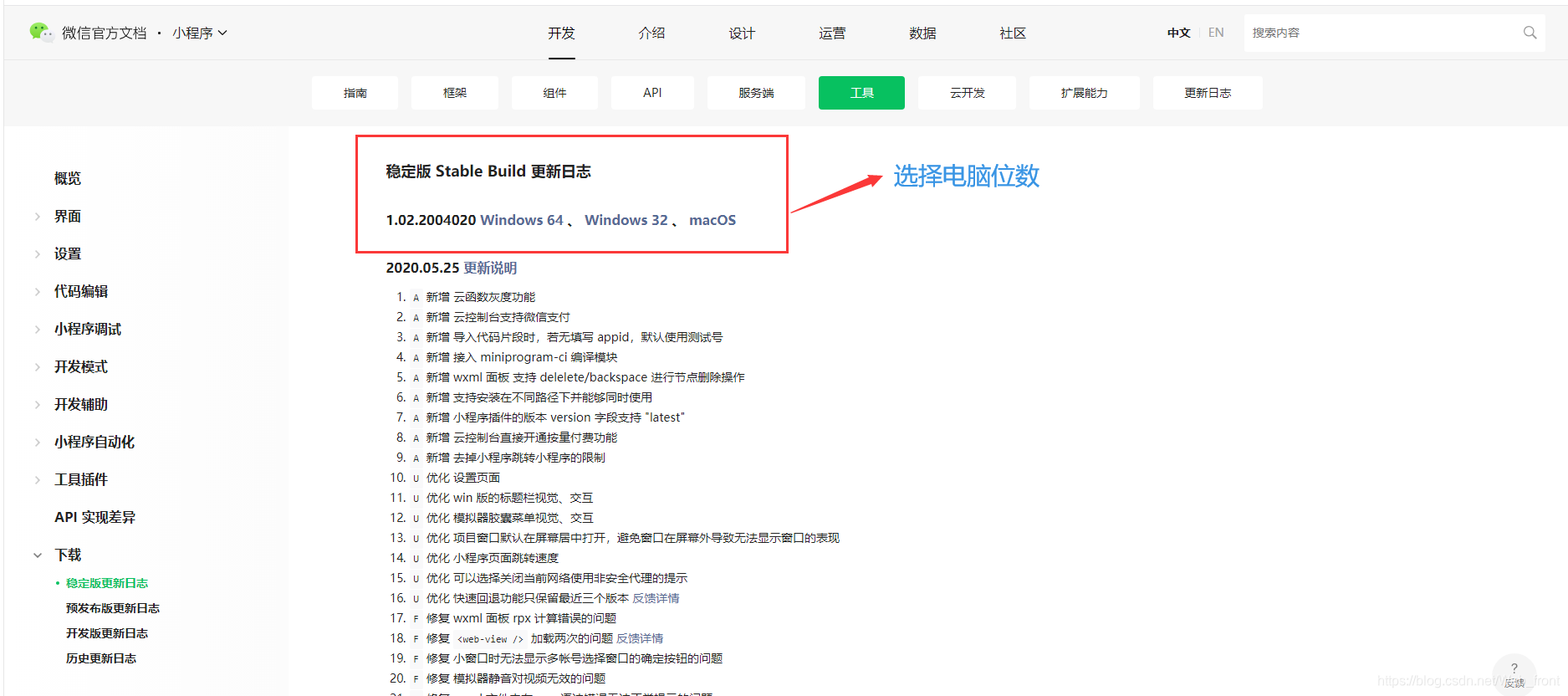Select 开发版更新日志 in the sidebar
The height and width of the screenshot is (696, 1568).
click(x=107, y=633)
